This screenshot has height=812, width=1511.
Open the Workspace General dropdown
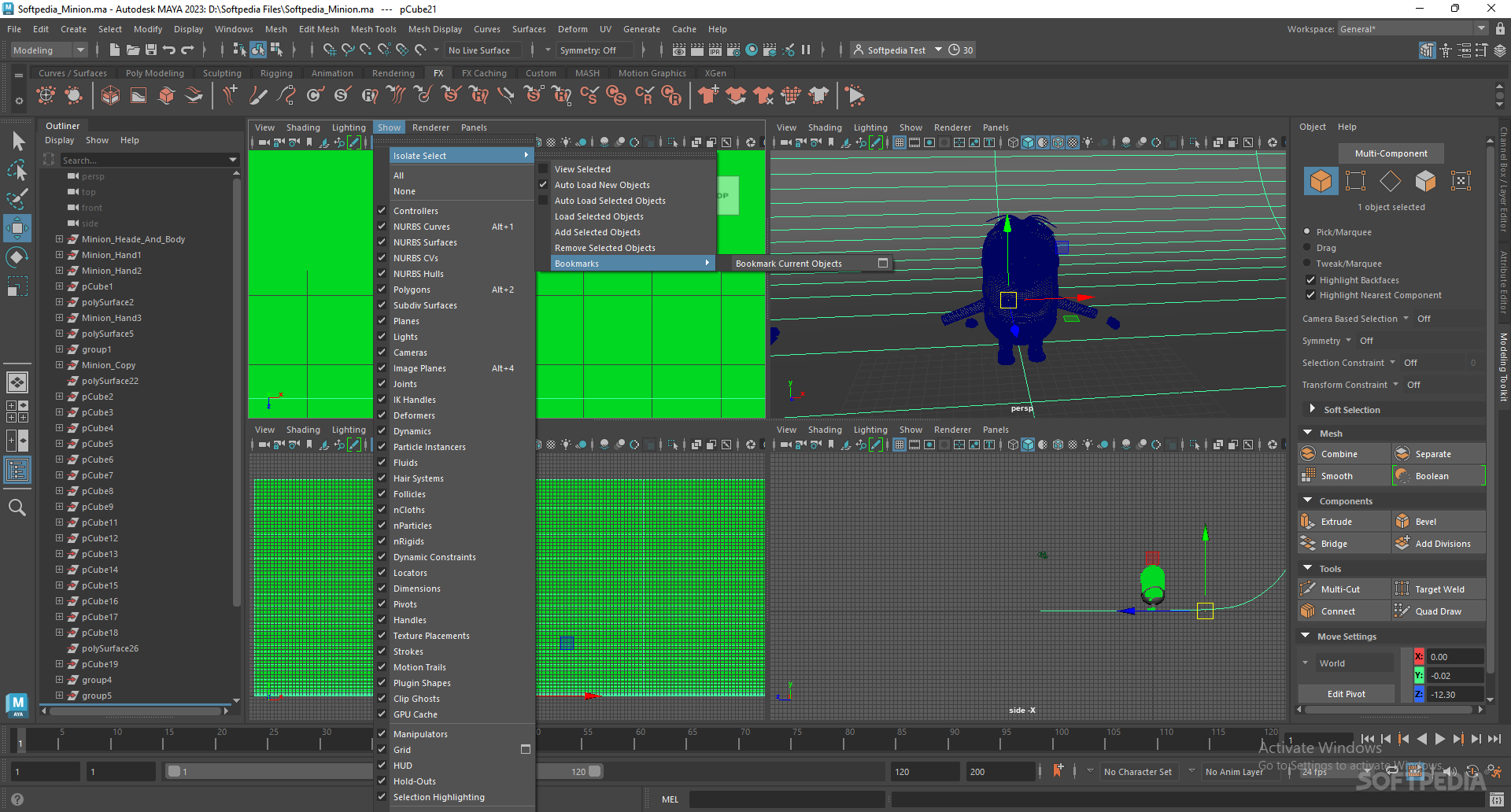1413,29
